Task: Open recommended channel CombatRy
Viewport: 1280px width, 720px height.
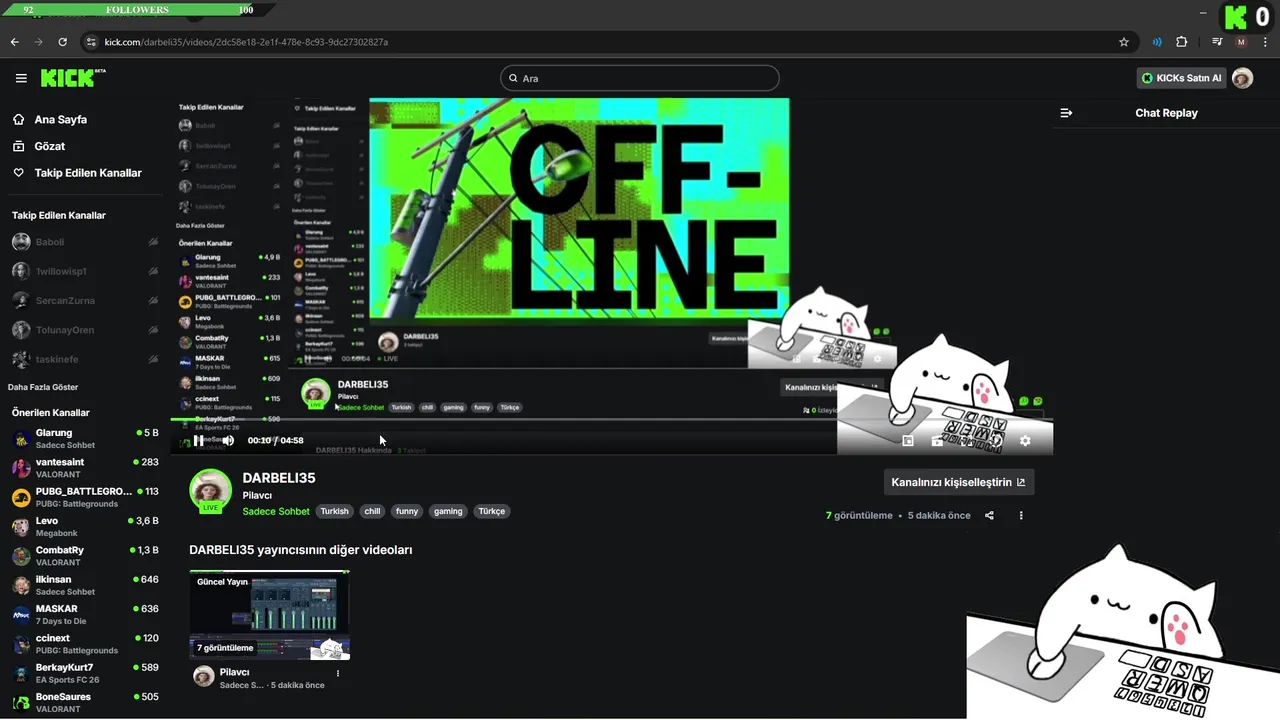Action: coord(84,556)
